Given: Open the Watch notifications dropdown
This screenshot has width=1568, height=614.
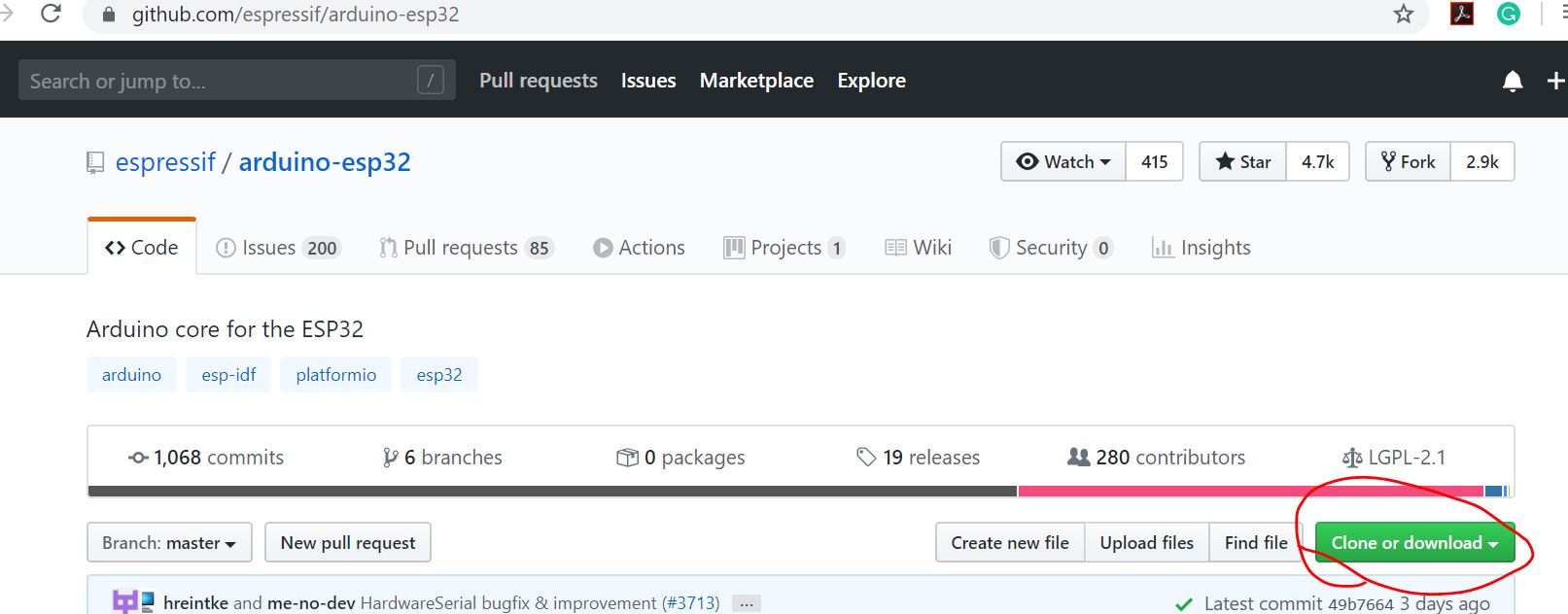Looking at the screenshot, I should (1063, 162).
